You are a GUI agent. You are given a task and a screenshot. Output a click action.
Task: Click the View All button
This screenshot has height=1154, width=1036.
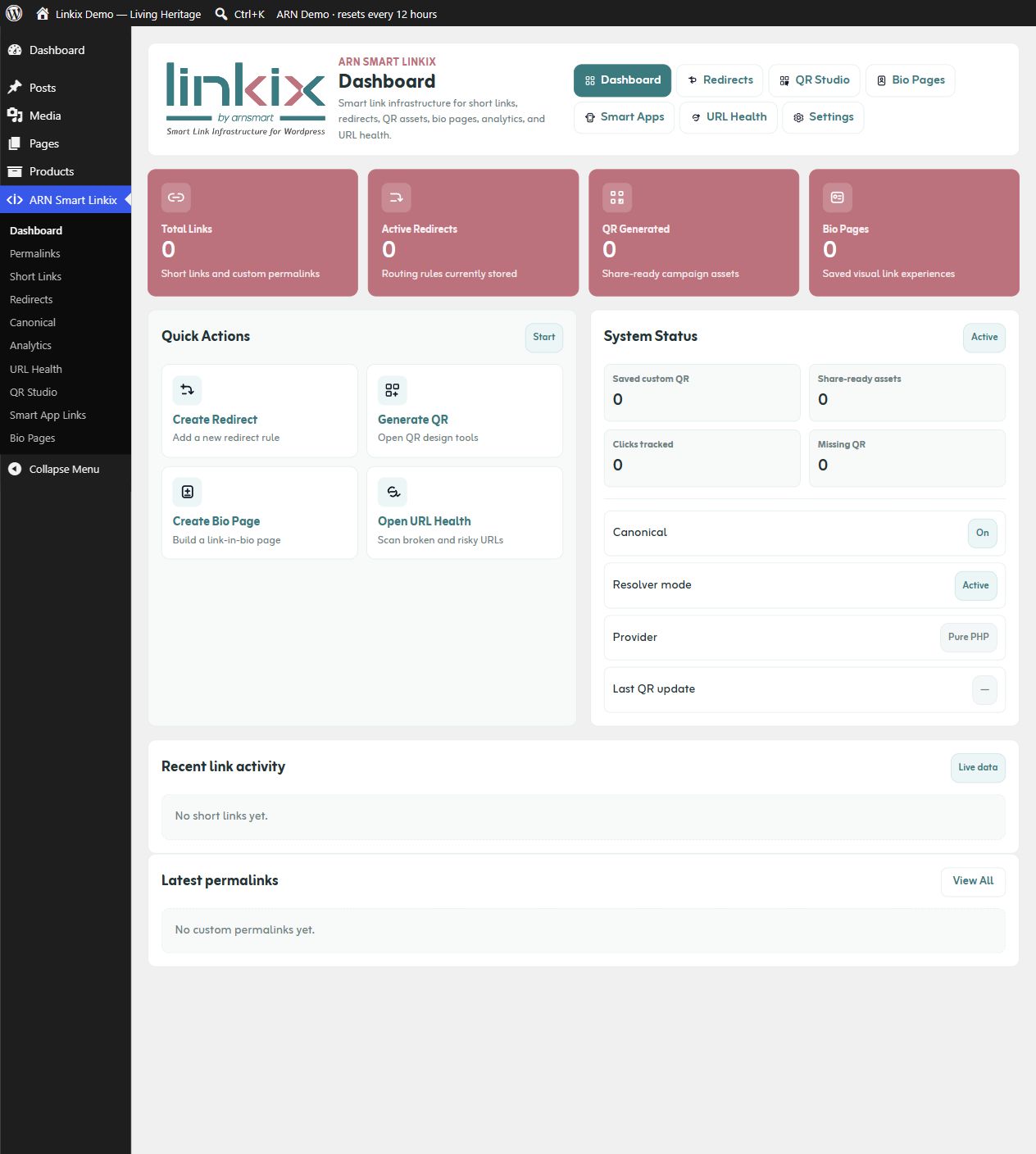pyautogui.click(x=973, y=881)
